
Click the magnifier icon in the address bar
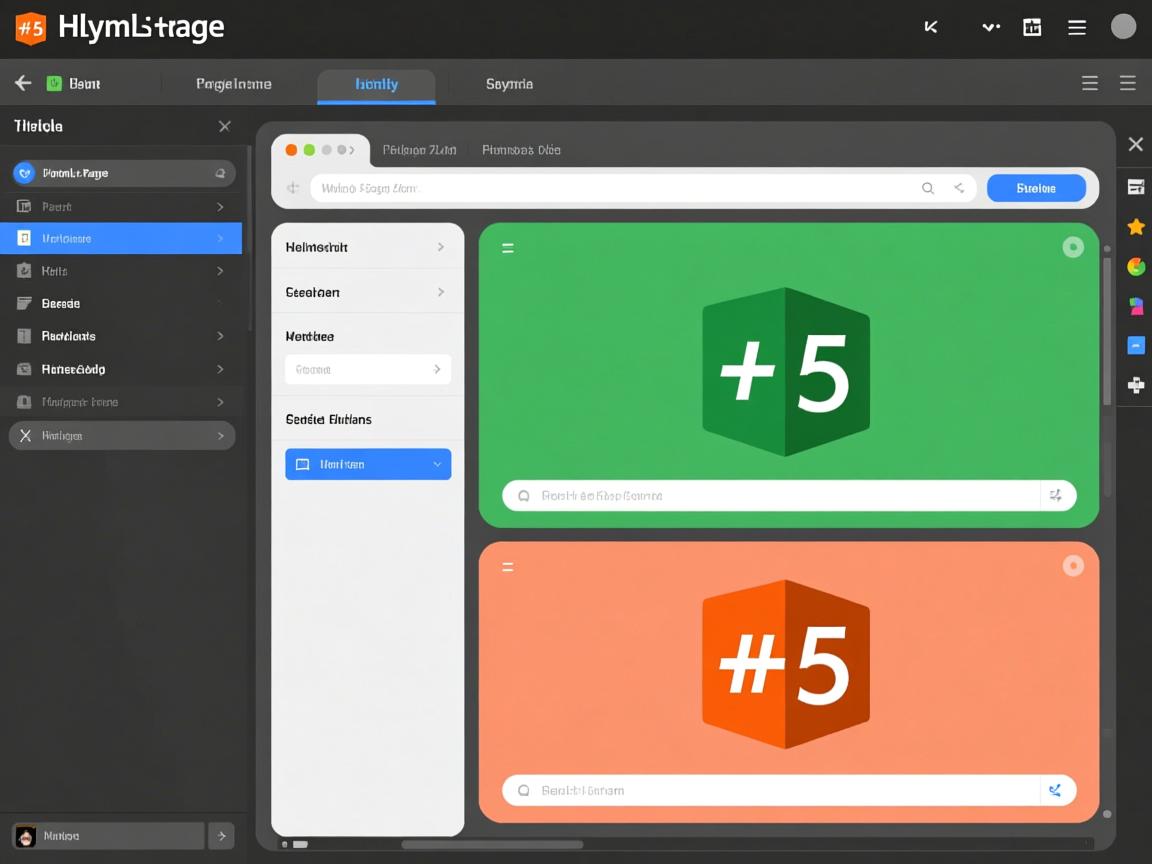(x=928, y=188)
